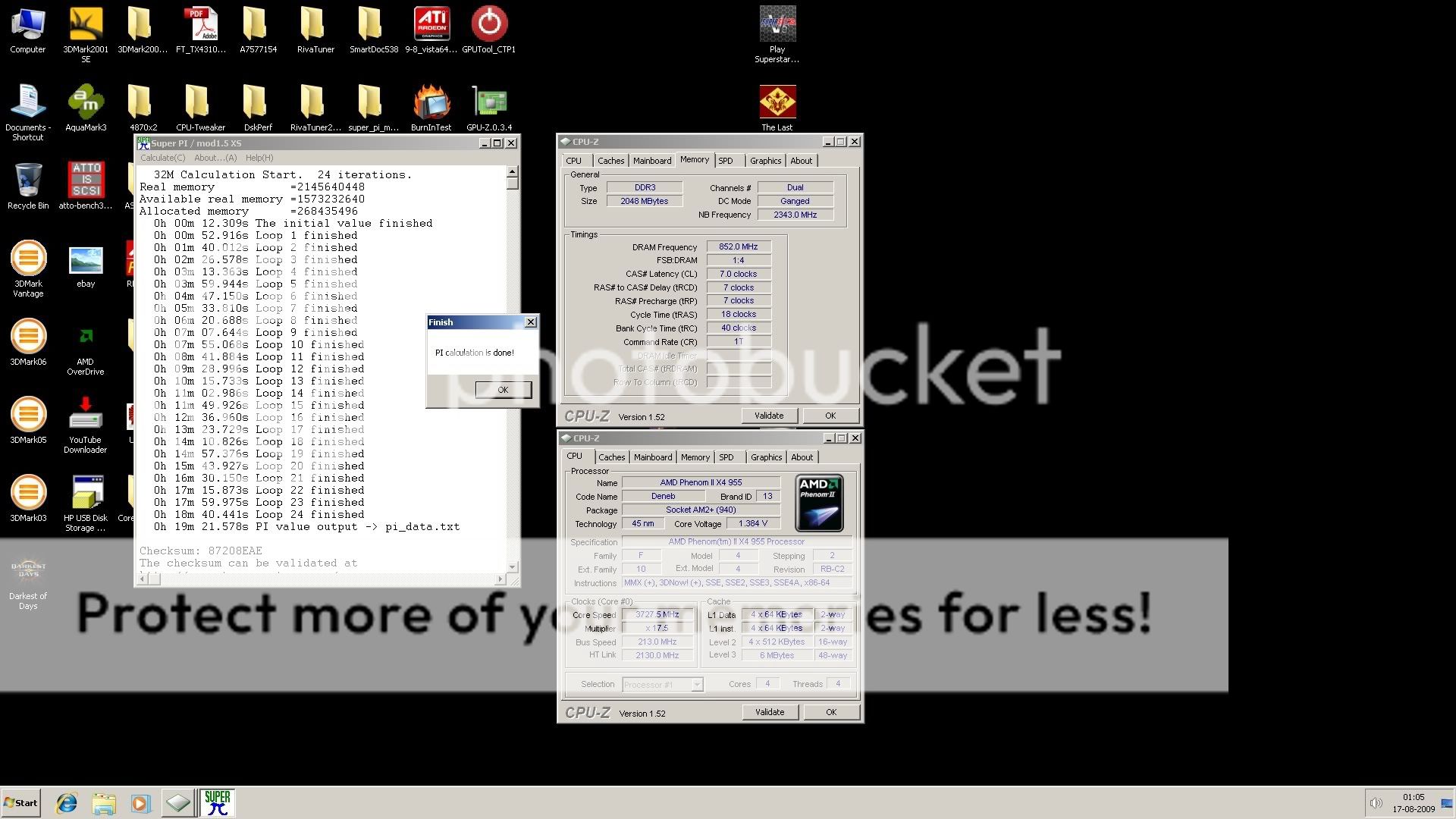Open the CPU-Tweaker folder

[x=200, y=108]
